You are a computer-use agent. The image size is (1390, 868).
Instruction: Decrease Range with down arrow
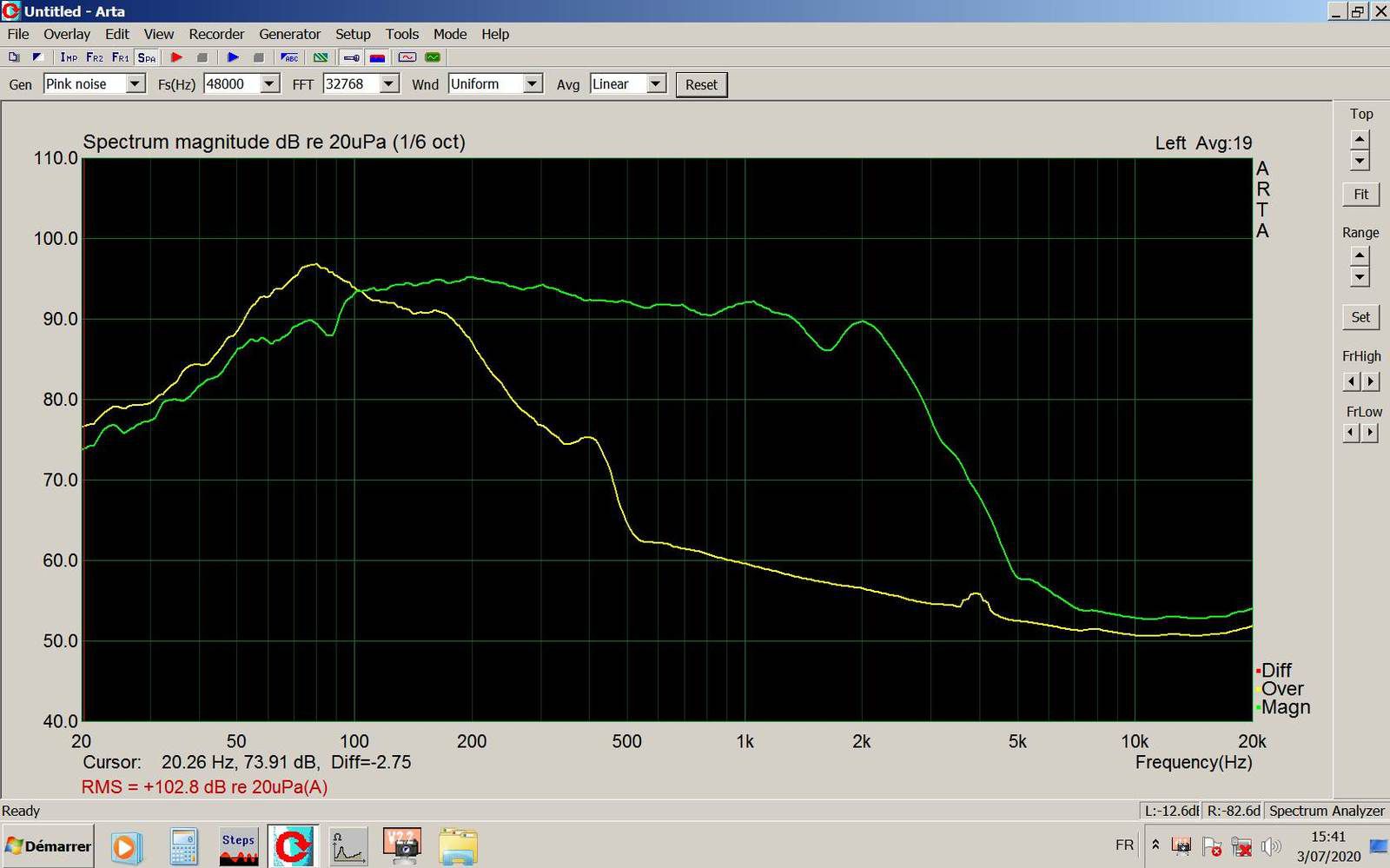click(x=1360, y=277)
